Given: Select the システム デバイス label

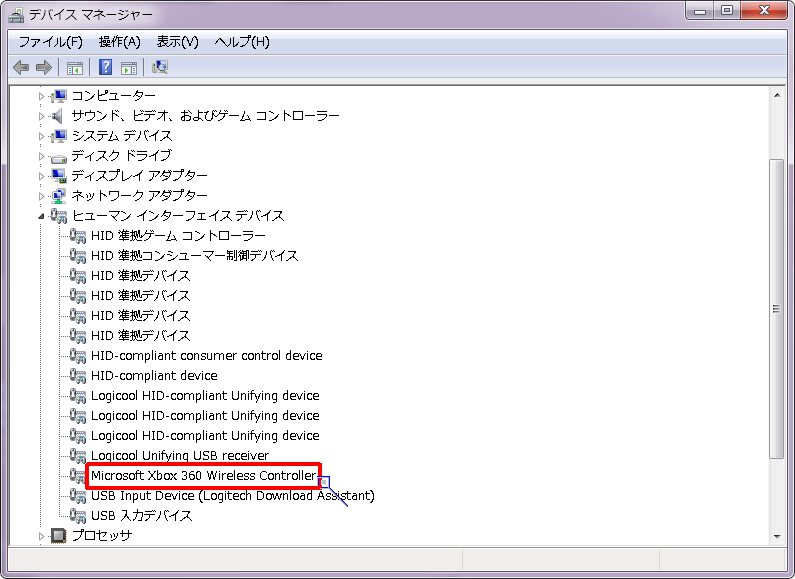Looking at the screenshot, I should (x=122, y=136).
